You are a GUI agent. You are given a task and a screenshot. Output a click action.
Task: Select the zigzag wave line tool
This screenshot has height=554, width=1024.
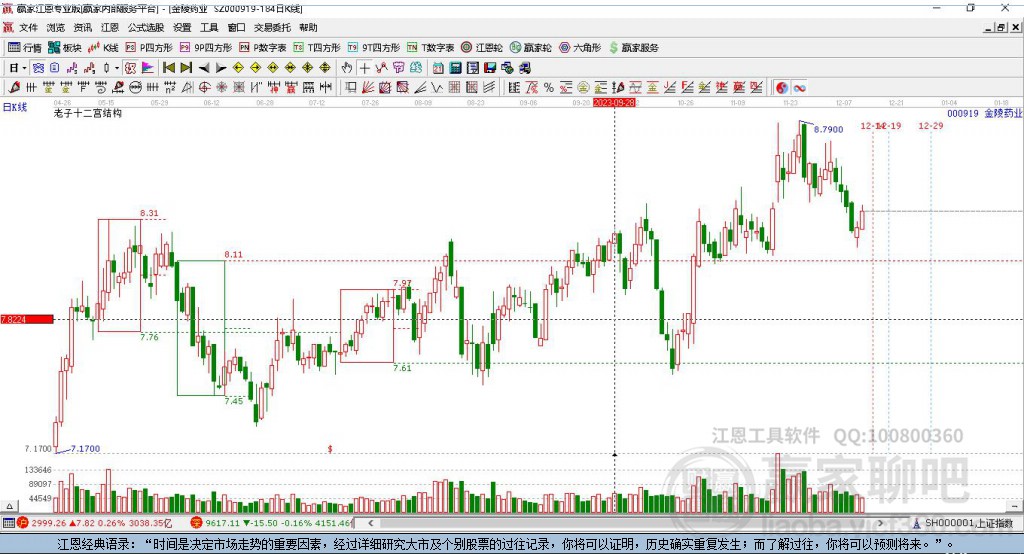[x=437, y=88]
